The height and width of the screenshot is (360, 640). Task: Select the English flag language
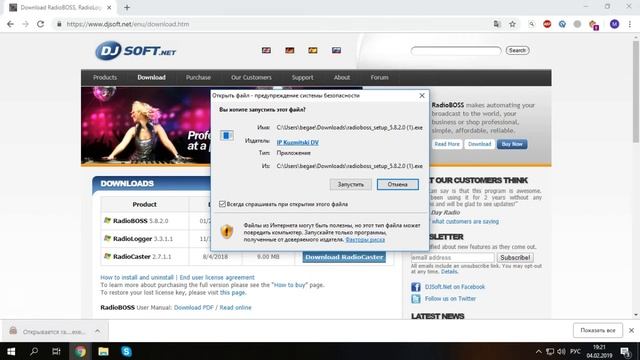click(266, 50)
